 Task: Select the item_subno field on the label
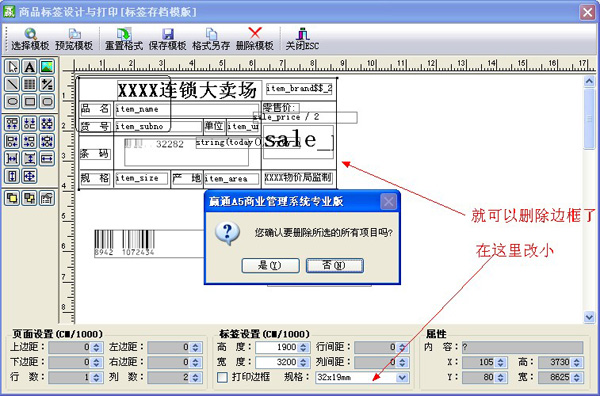tap(158, 126)
